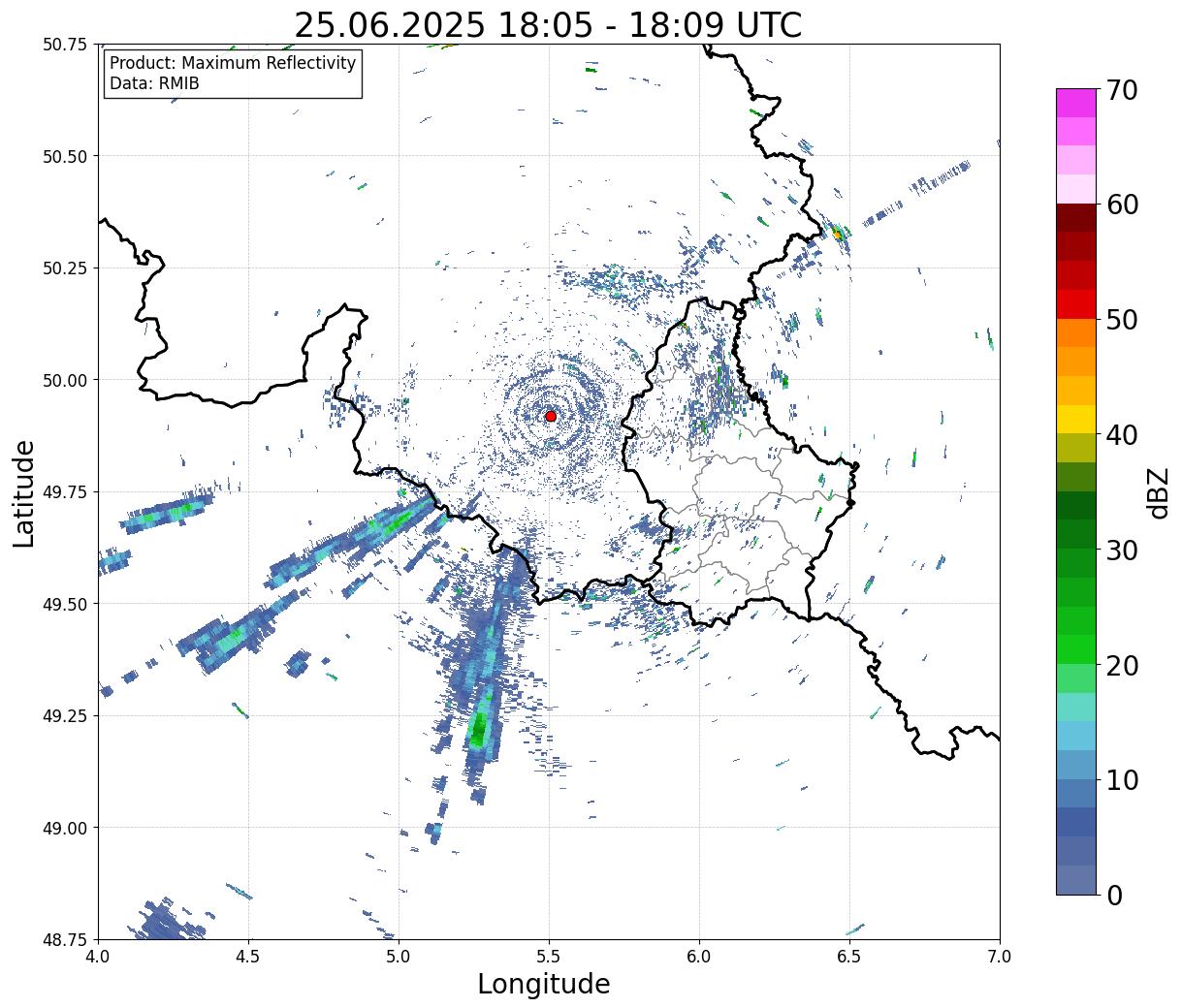The width and height of the screenshot is (1182, 1008).
Task: Click the longitude tick label 6.0
Action: pos(699,957)
